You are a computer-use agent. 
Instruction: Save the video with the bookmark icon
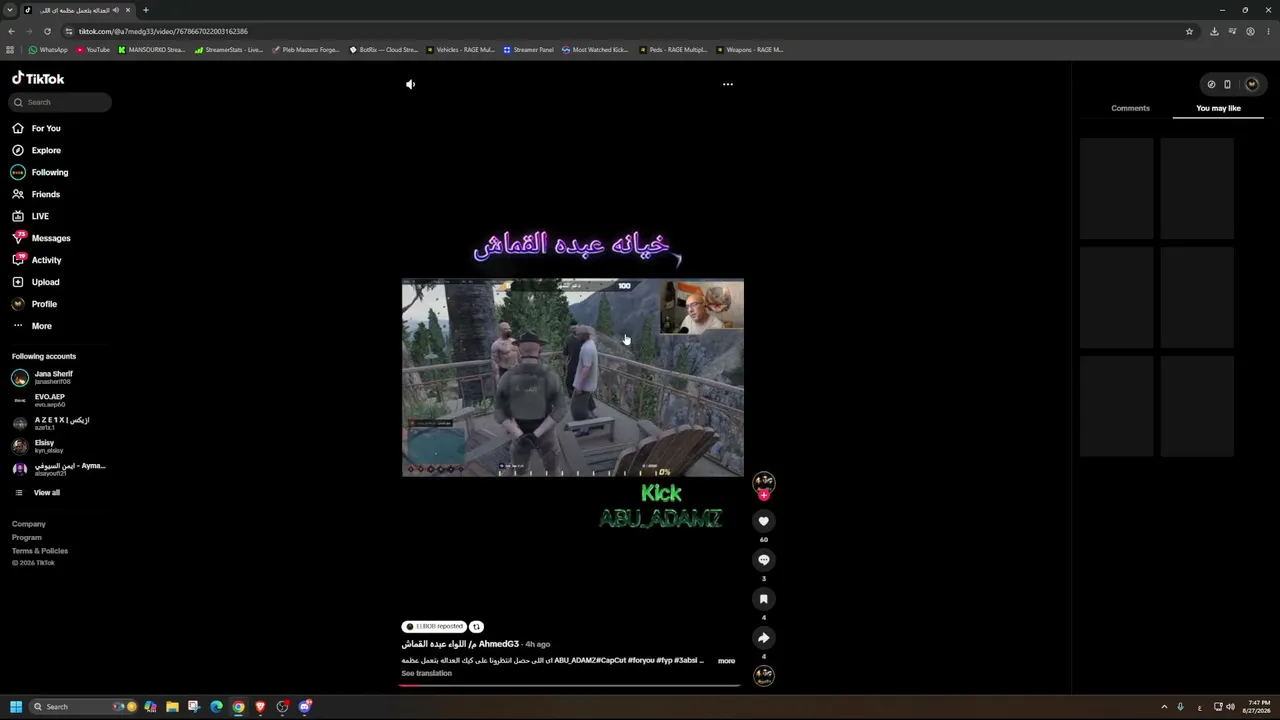coord(764,599)
